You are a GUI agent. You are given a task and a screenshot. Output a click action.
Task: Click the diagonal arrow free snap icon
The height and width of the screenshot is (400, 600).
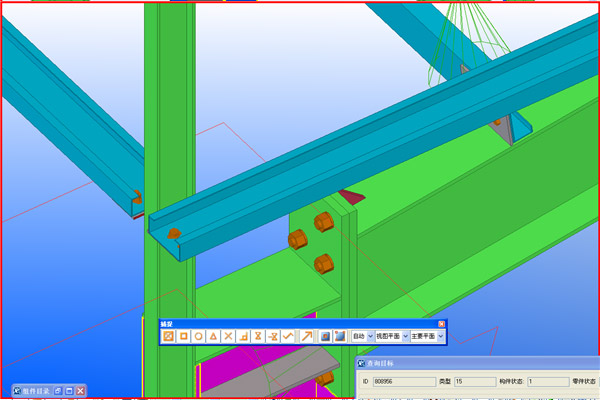307,336
